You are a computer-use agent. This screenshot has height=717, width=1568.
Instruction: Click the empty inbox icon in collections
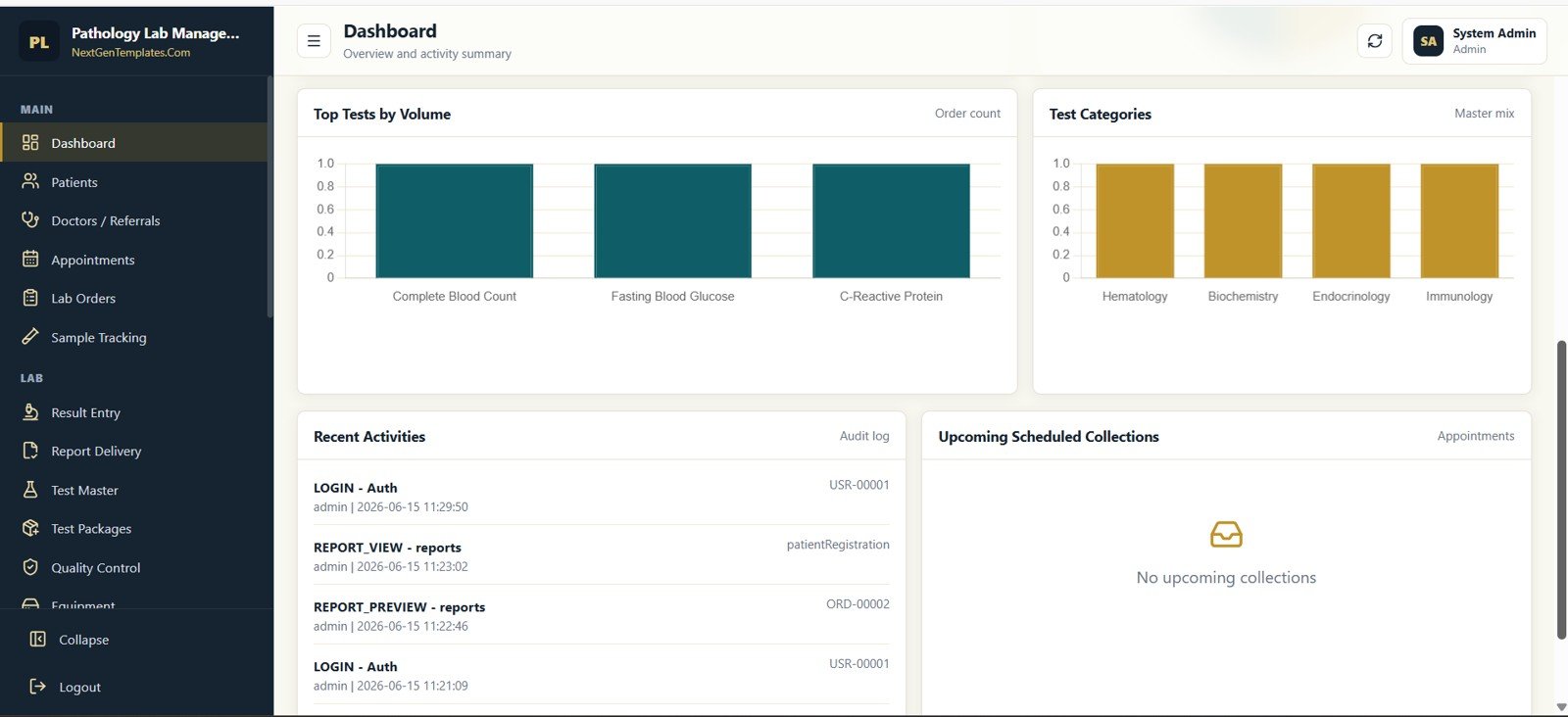(x=1226, y=534)
